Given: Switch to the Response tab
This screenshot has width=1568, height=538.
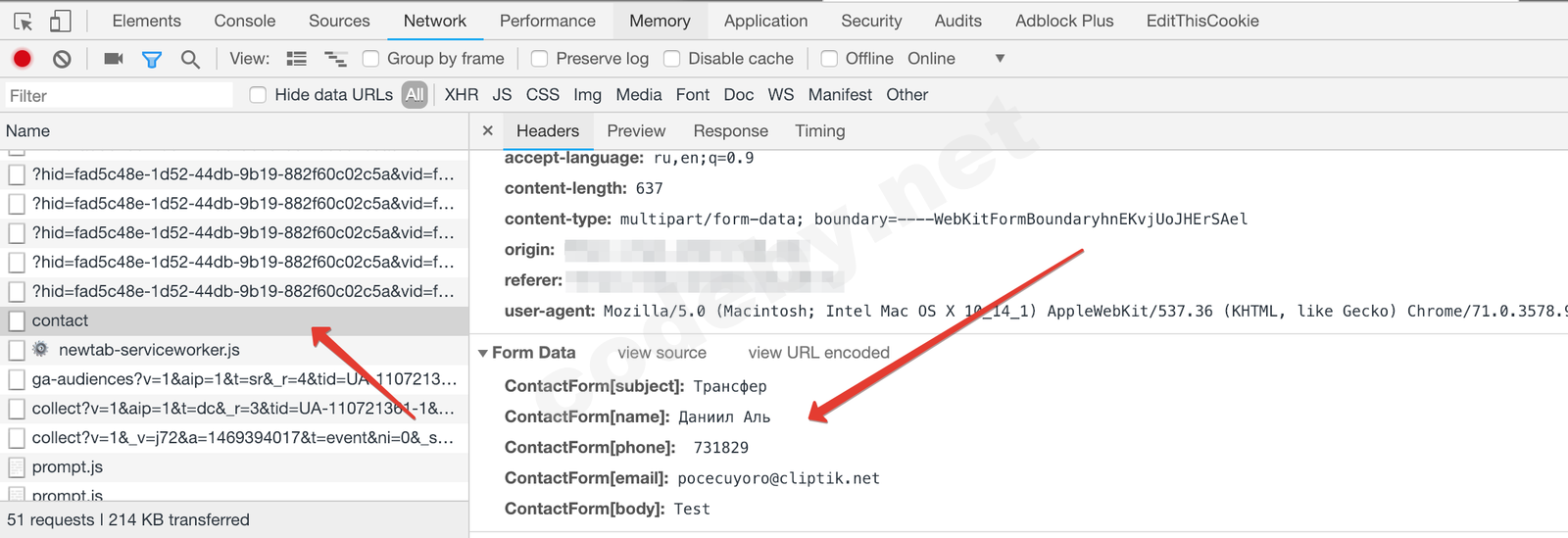Looking at the screenshot, I should (x=730, y=130).
